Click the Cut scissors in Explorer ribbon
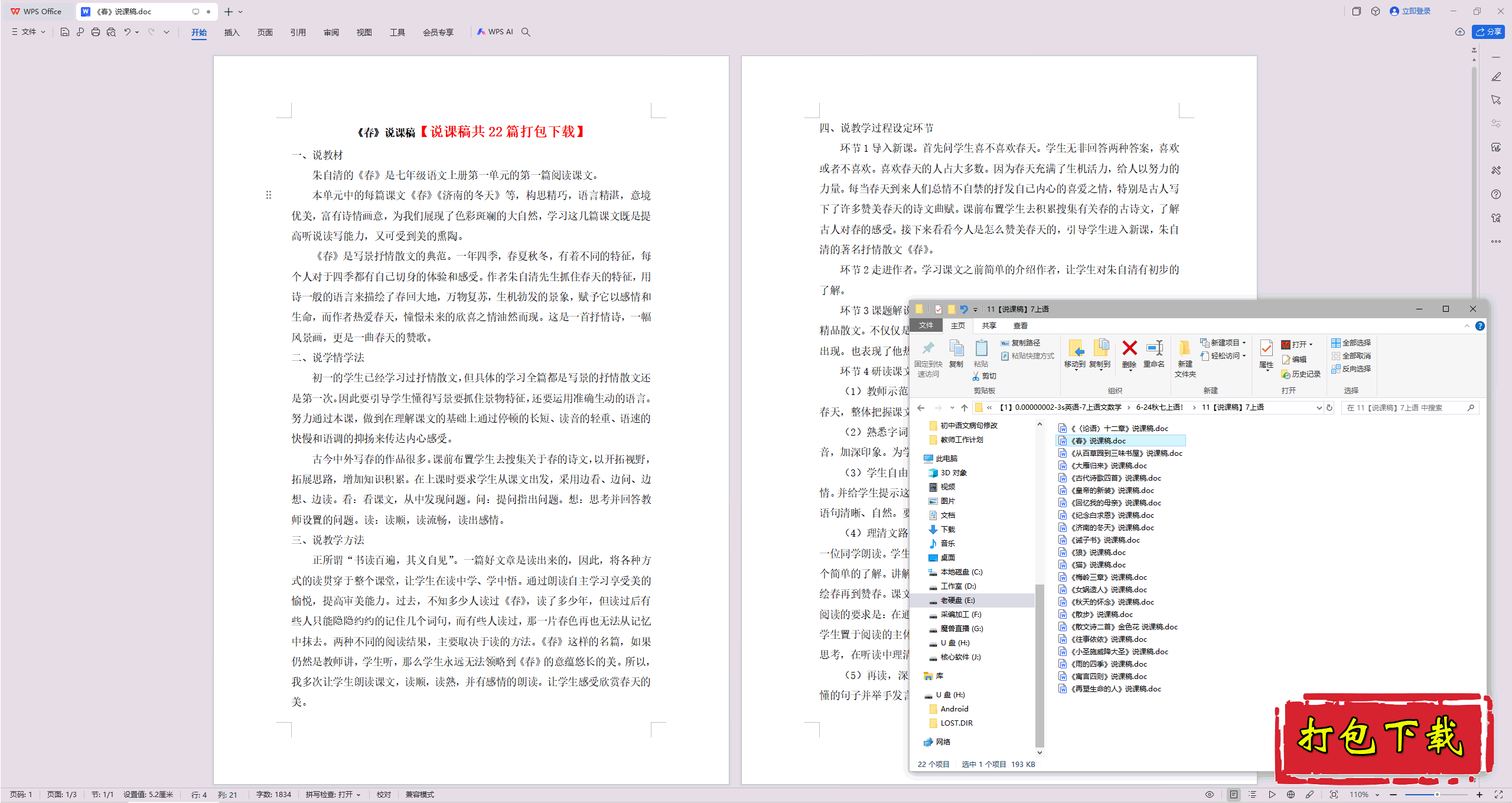Image resolution: width=1512 pixels, height=803 pixels. point(984,376)
